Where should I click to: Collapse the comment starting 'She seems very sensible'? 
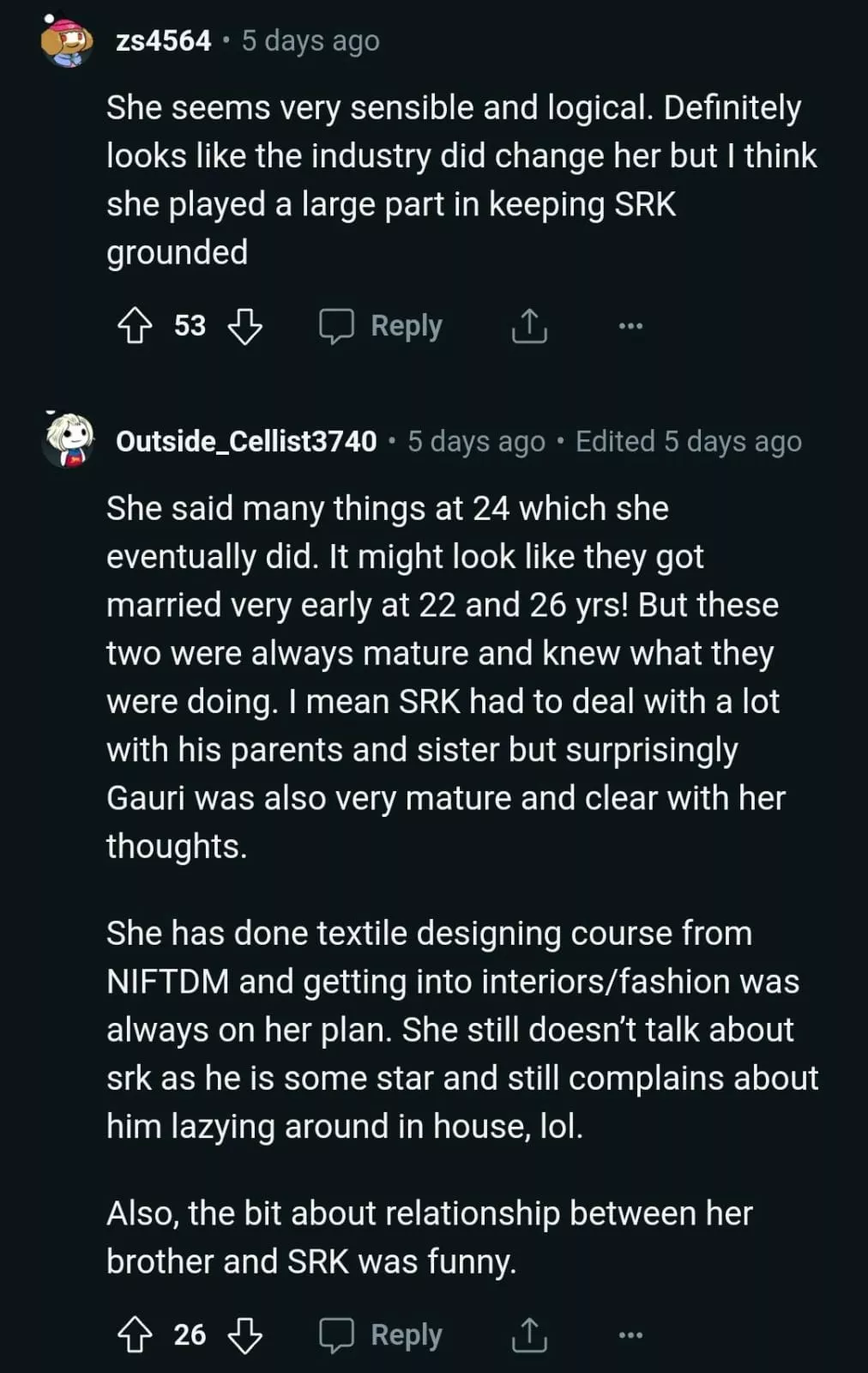pyautogui.click(x=453, y=180)
